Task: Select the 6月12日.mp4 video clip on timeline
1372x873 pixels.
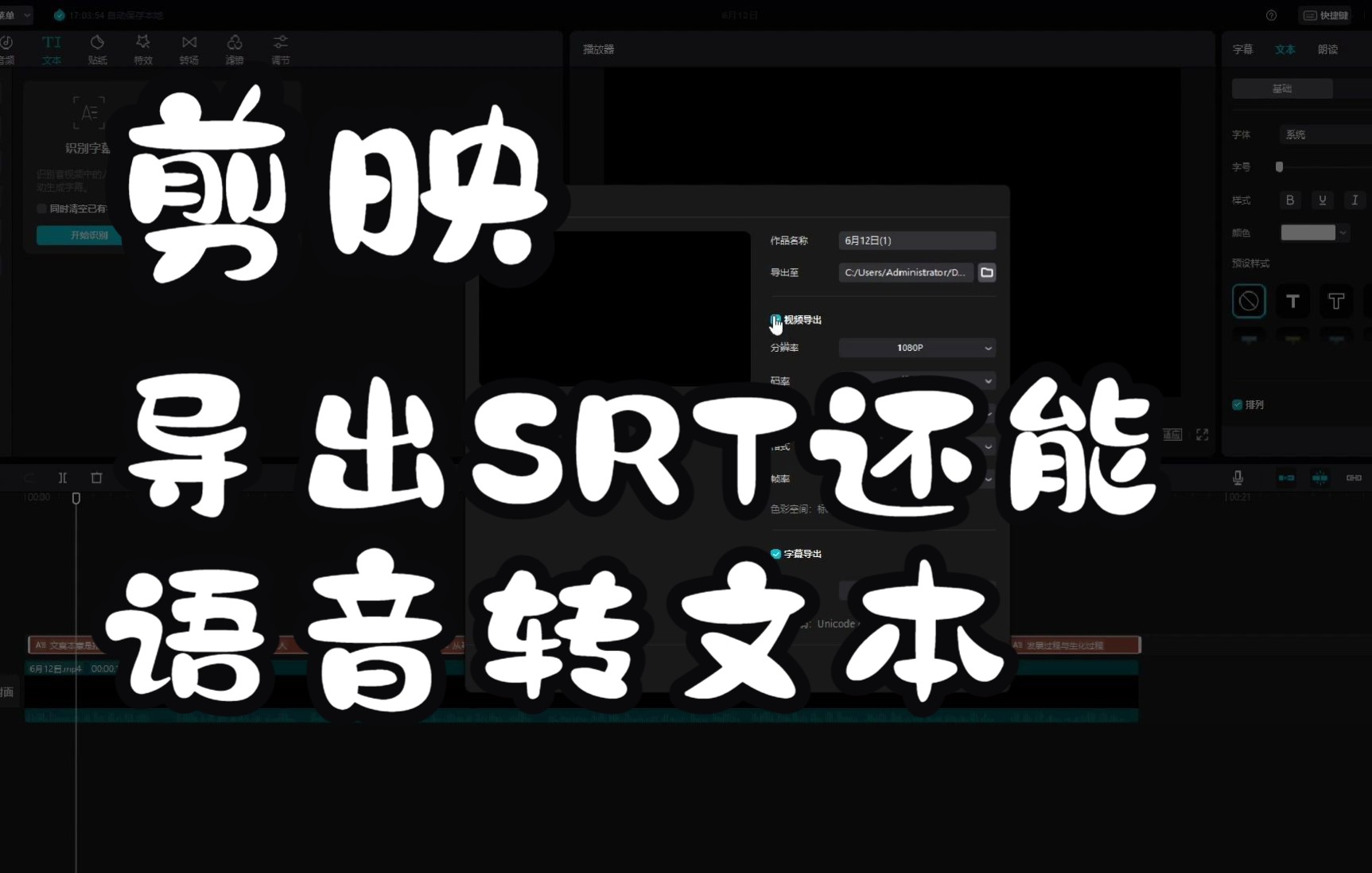Action: point(581,691)
